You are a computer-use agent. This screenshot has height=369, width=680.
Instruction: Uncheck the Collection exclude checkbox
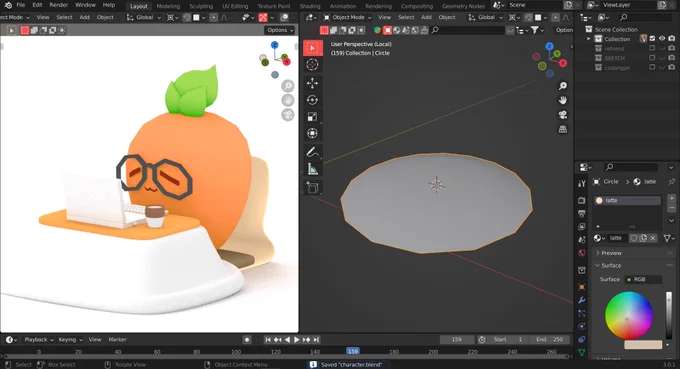(652, 39)
